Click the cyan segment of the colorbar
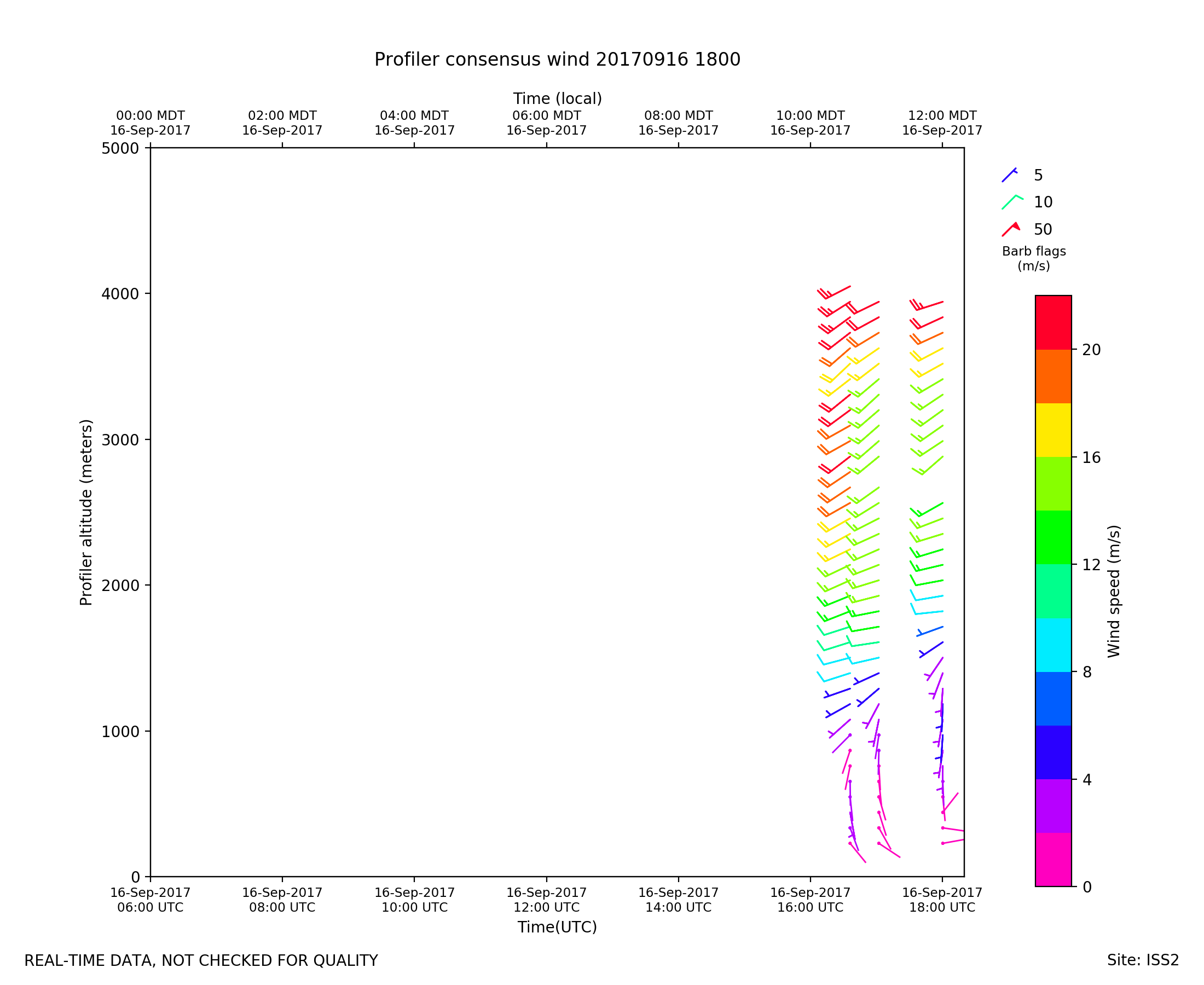The width and height of the screenshot is (1204, 985). point(1053,645)
